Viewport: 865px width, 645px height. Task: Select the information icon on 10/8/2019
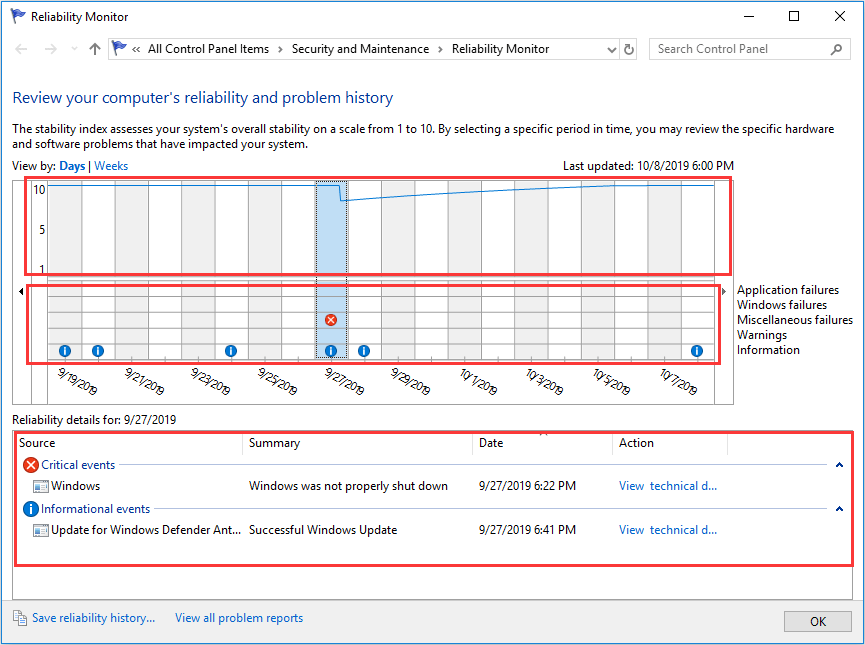click(697, 351)
